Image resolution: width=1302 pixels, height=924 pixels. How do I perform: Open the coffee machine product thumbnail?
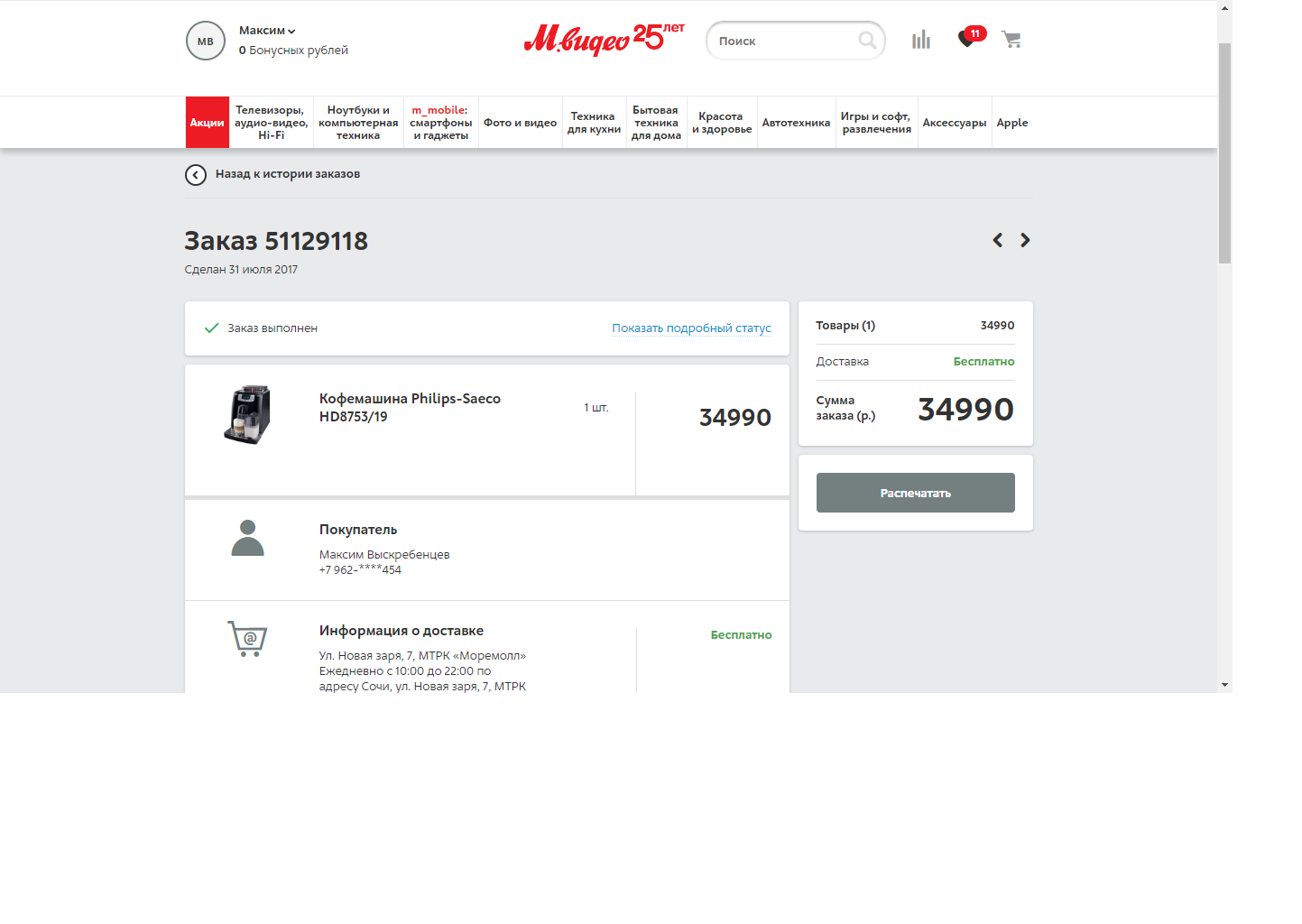(247, 415)
